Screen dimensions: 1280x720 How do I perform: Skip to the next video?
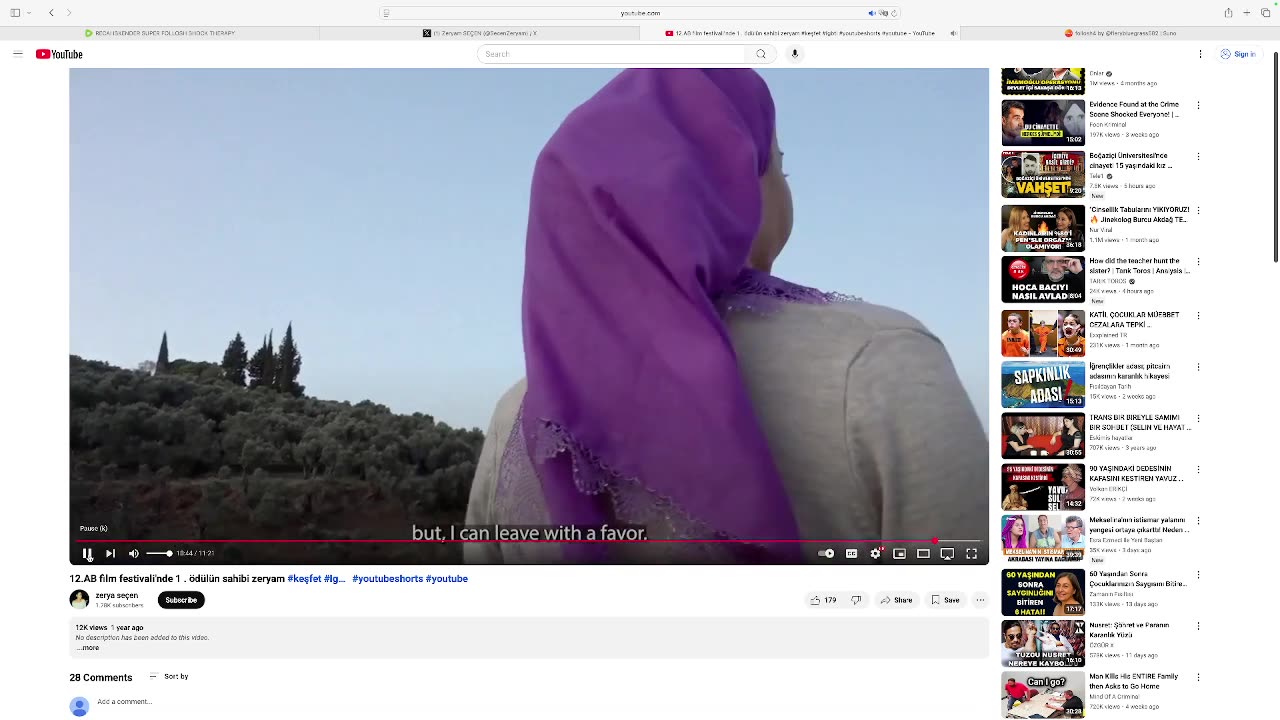[110, 553]
